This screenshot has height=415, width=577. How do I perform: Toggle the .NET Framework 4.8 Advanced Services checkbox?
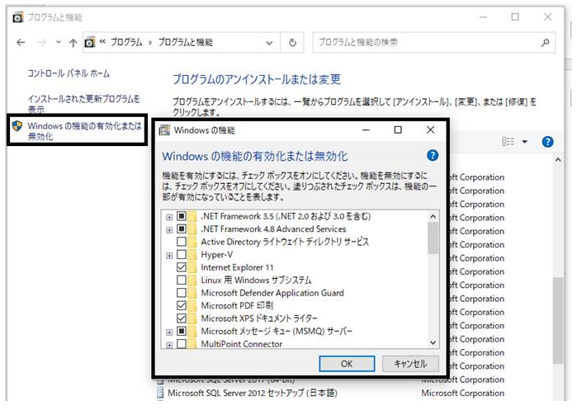[x=181, y=229]
